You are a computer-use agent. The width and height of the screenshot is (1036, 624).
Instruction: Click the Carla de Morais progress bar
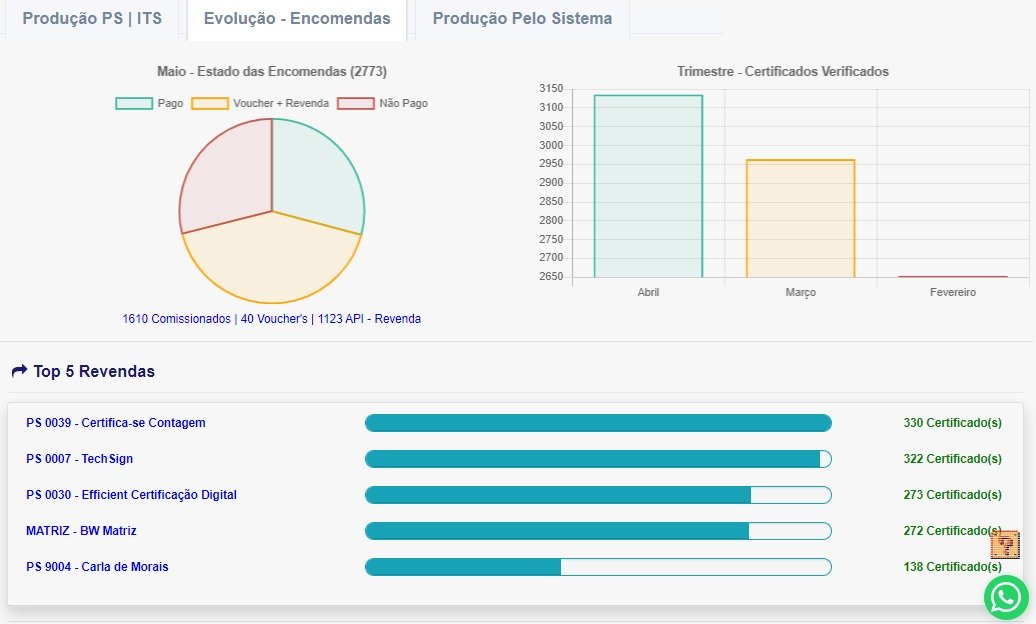598,567
